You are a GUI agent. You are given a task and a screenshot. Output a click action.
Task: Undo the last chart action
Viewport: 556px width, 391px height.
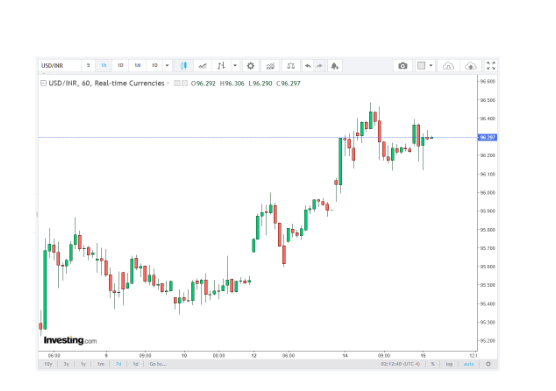click(x=308, y=66)
